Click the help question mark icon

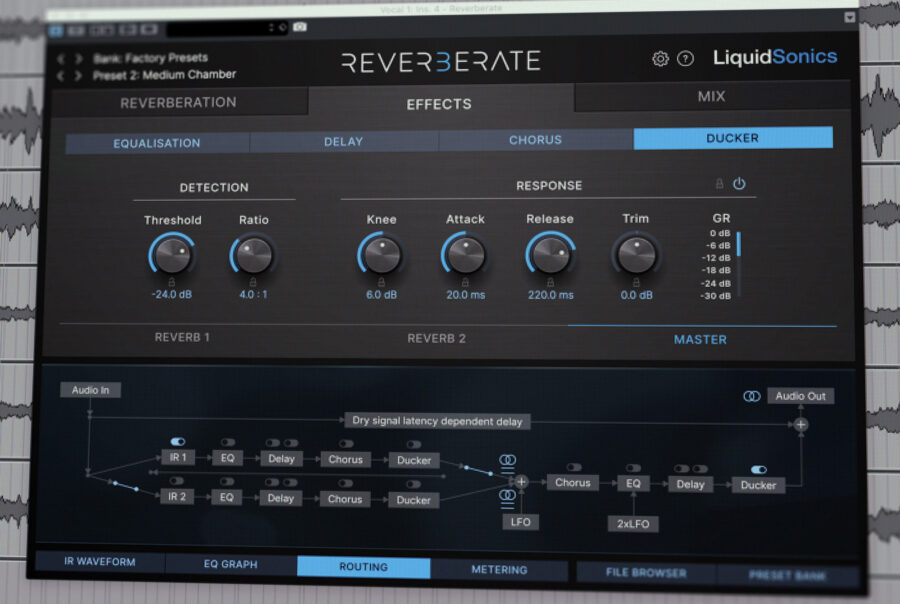point(684,58)
